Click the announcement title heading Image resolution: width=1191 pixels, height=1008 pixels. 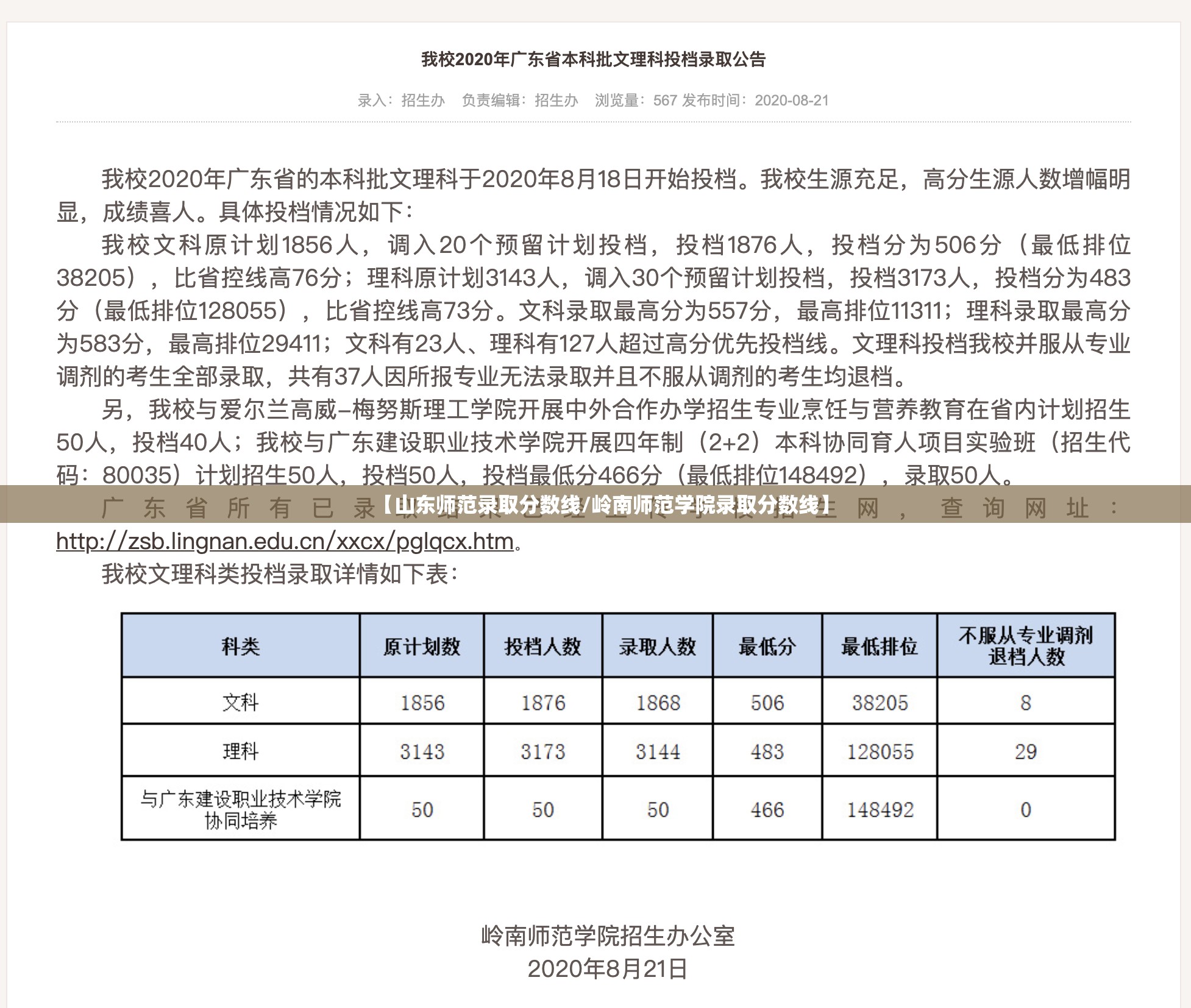click(594, 60)
